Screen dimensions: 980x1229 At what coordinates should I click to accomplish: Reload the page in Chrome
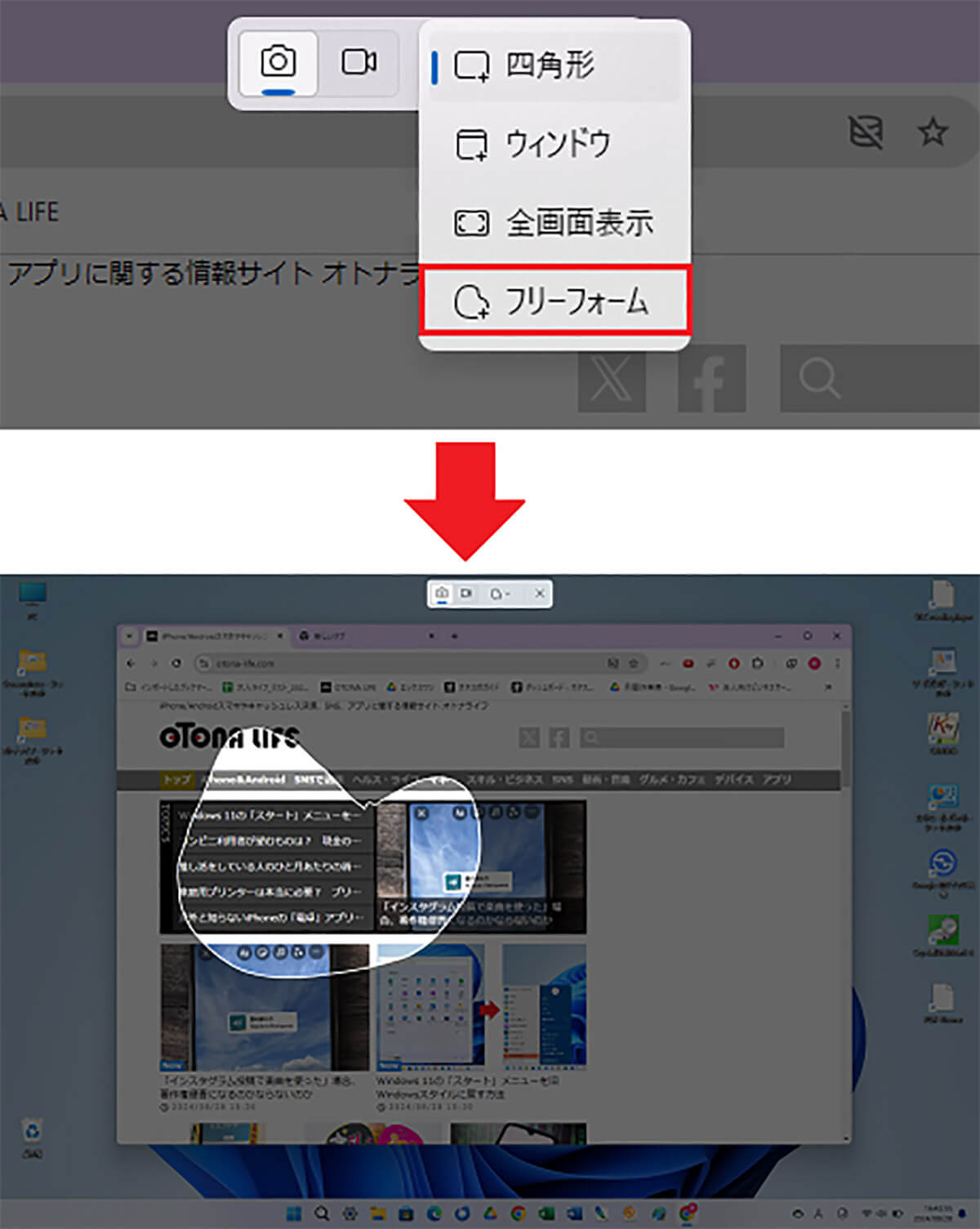tap(177, 663)
